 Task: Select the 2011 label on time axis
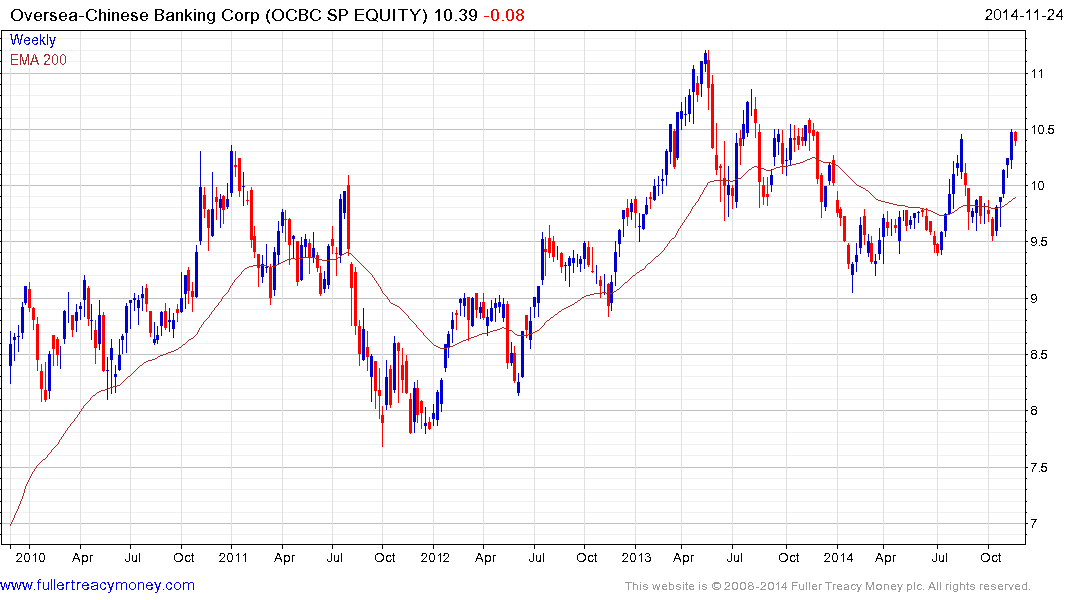pyautogui.click(x=233, y=557)
